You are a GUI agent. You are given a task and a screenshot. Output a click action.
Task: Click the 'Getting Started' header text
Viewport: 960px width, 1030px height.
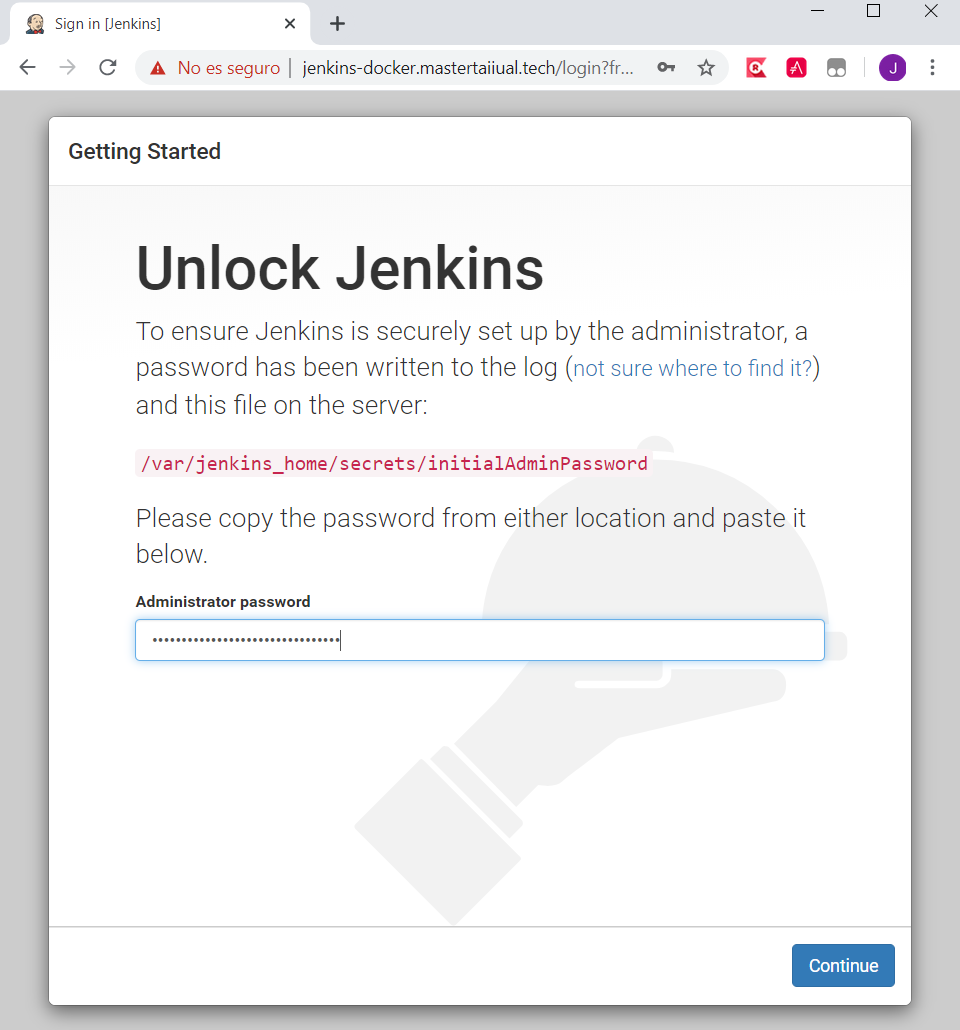coord(144,151)
